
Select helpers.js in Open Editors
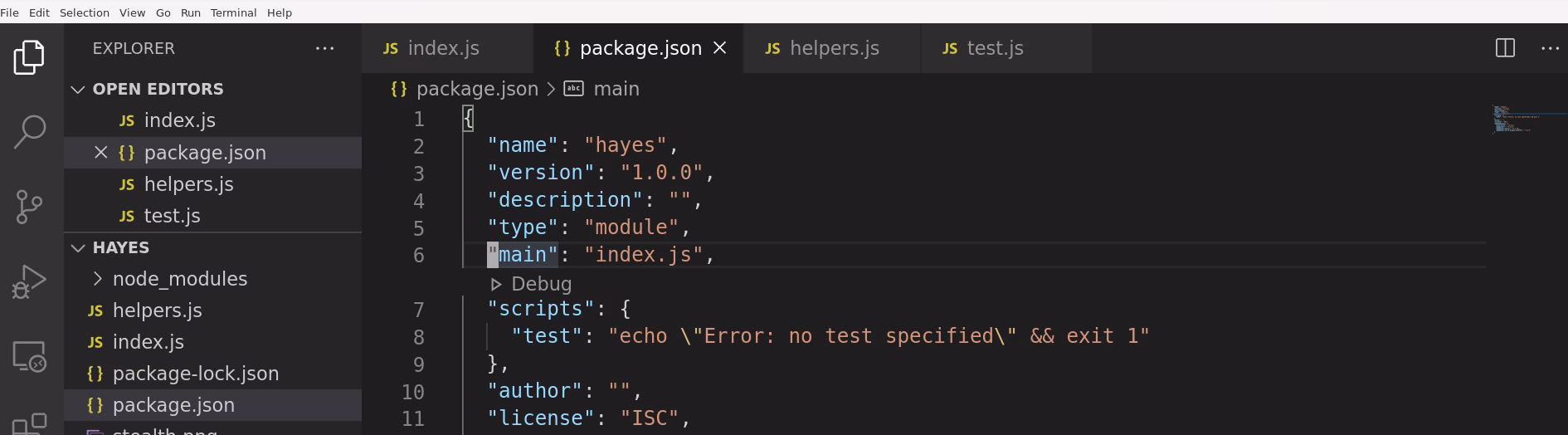click(213, 184)
